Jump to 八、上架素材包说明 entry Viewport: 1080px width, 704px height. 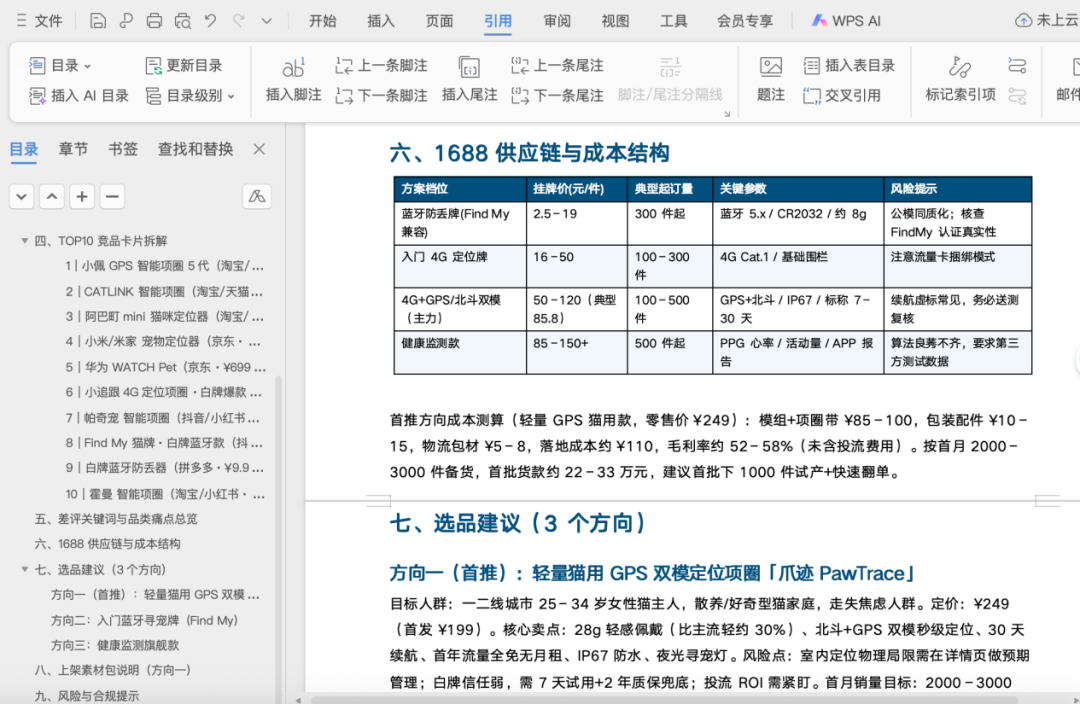113,670
